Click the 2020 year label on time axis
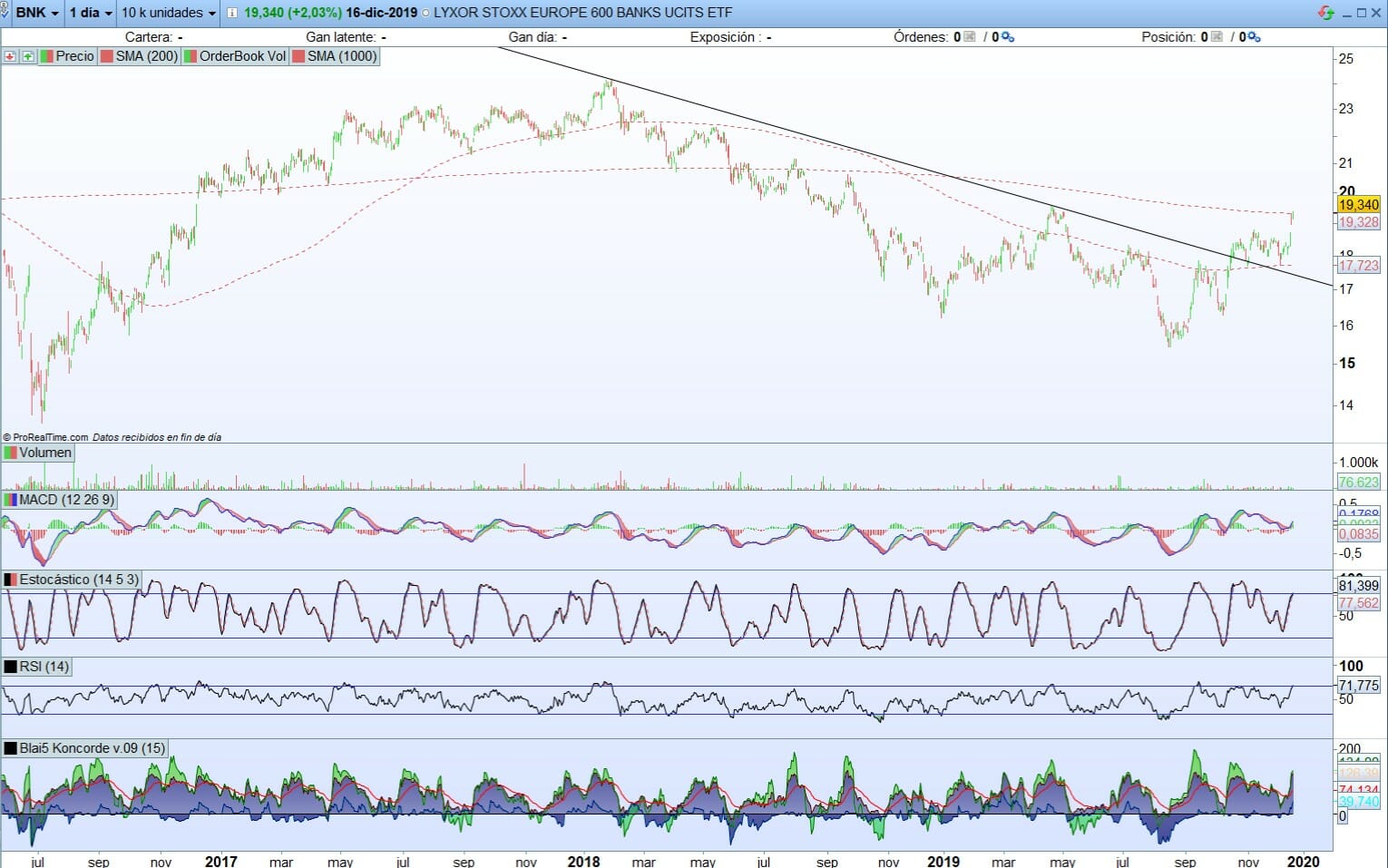Image resolution: width=1388 pixels, height=868 pixels. click(1304, 861)
